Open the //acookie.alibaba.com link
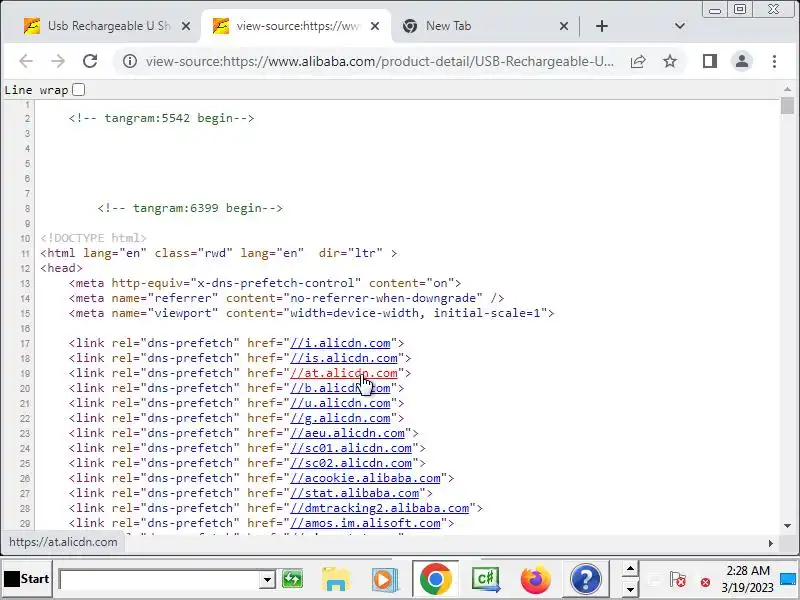This screenshot has height=600, width=800. [x=365, y=478]
